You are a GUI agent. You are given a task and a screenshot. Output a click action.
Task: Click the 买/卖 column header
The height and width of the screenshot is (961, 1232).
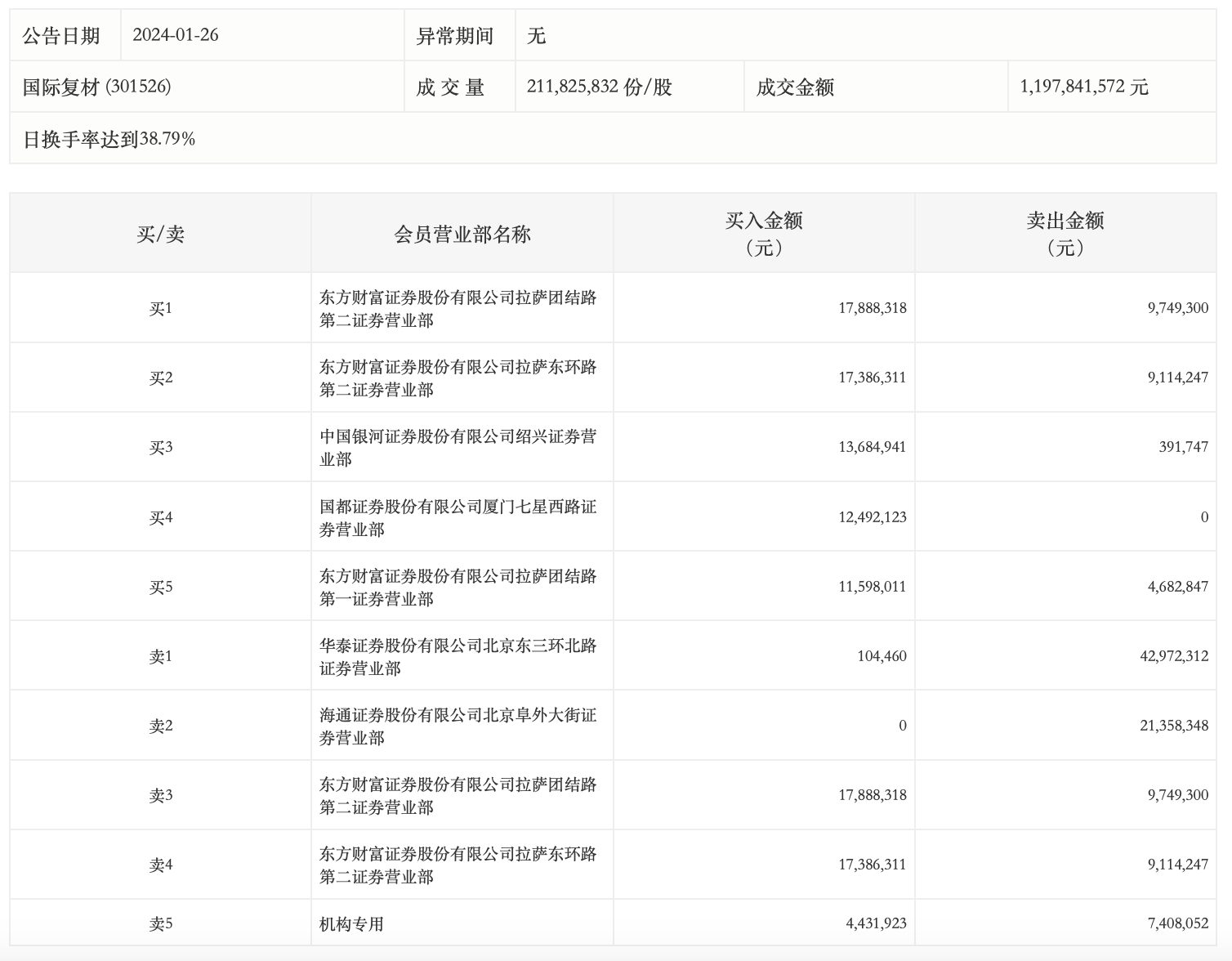tap(161, 235)
